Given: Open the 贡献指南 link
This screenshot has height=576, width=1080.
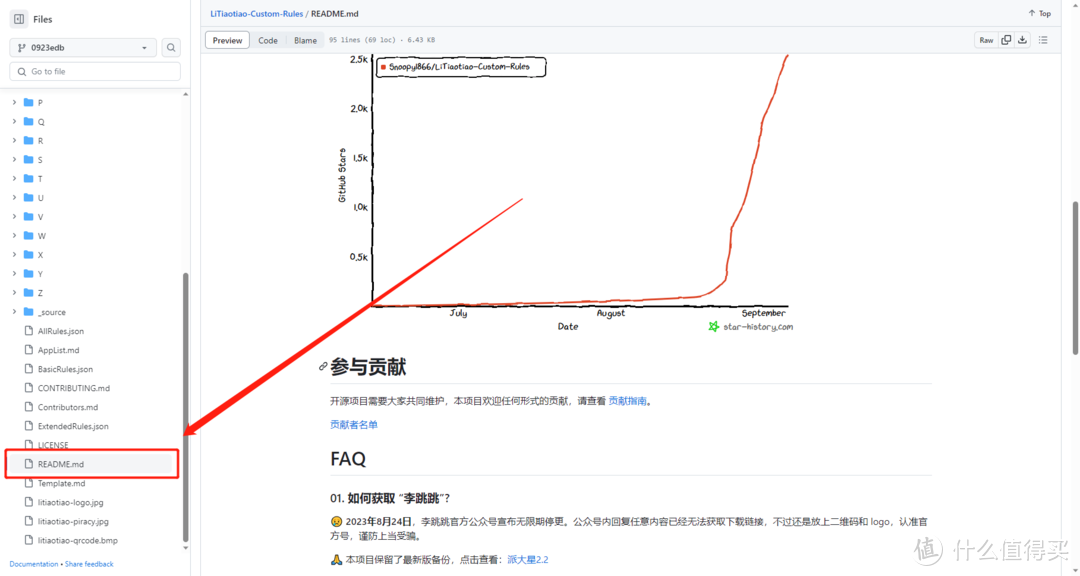Looking at the screenshot, I should point(627,401).
